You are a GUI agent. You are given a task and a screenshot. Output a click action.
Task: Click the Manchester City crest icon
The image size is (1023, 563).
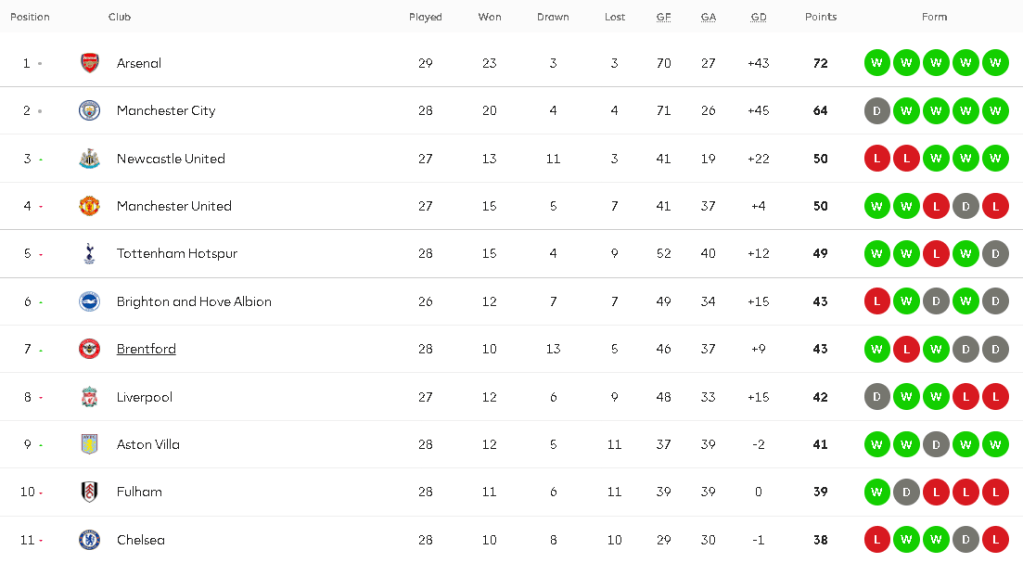[90, 111]
